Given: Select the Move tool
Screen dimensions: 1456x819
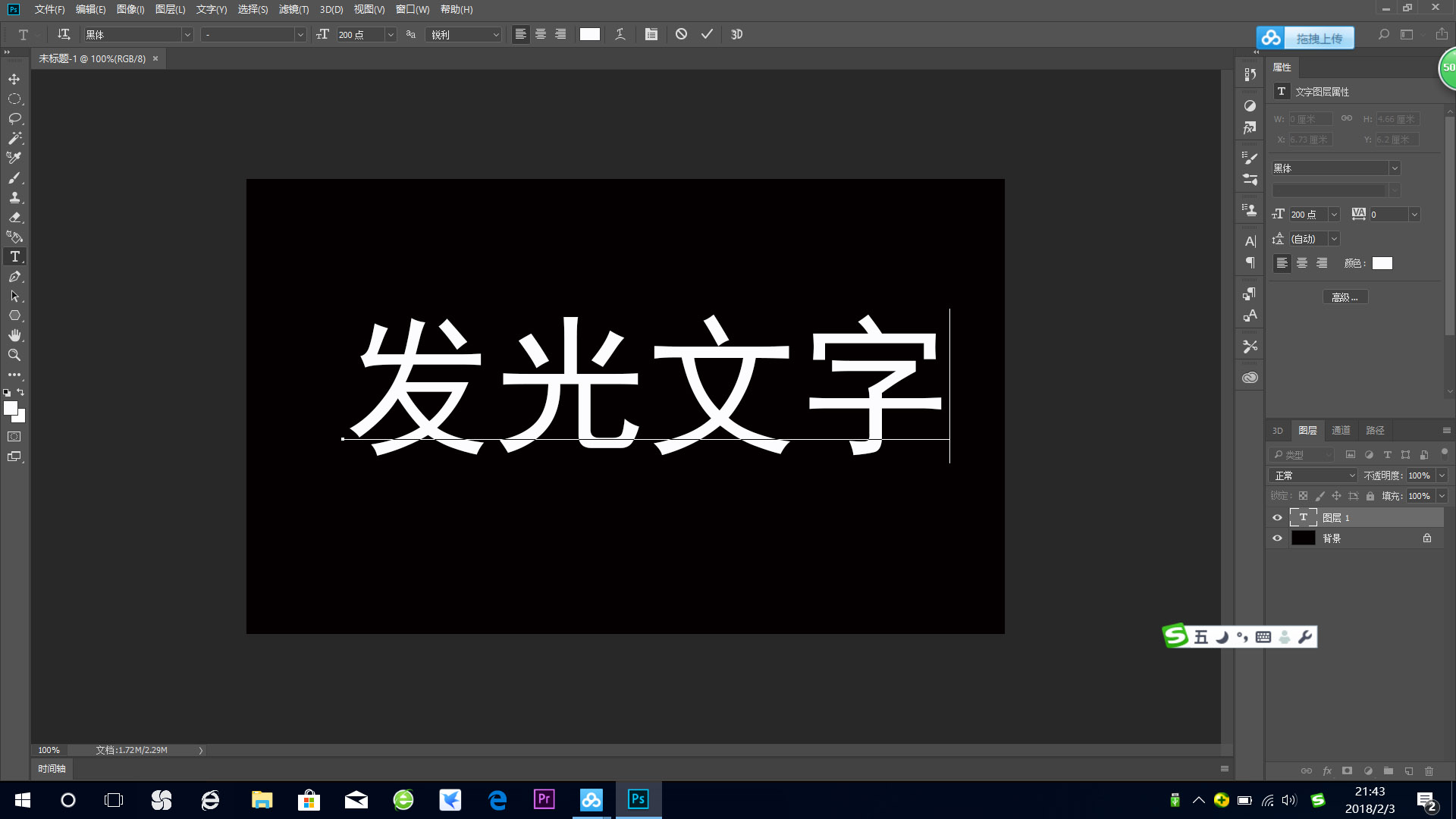Looking at the screenshot, I should 14,79.
